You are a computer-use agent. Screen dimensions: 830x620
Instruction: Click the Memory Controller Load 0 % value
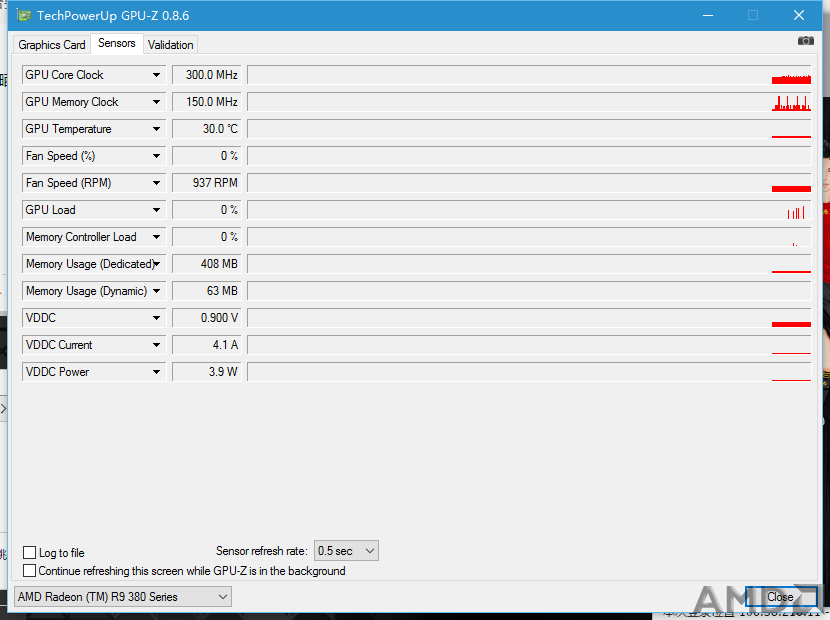[206, 237]
